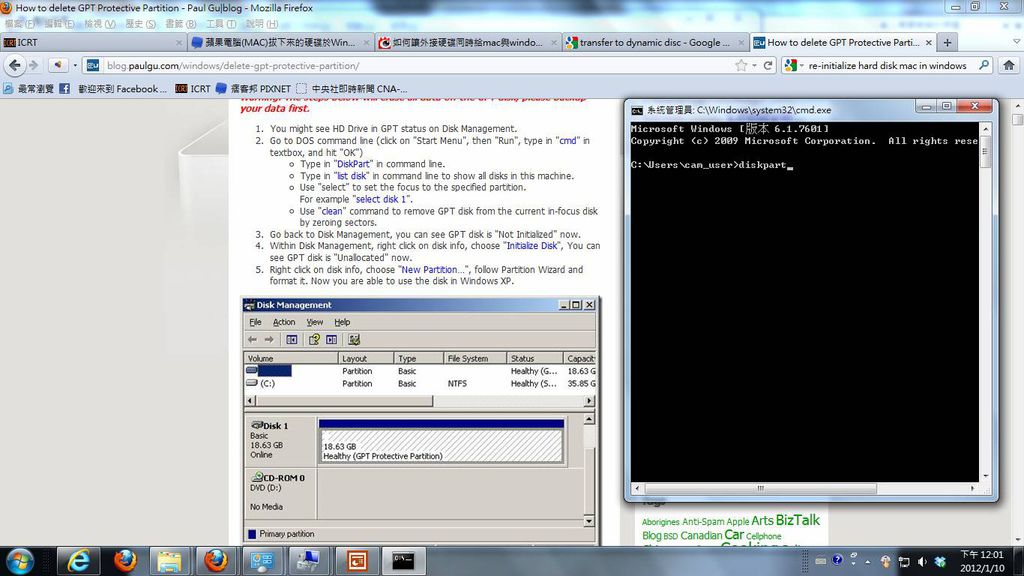Switch to transfer to dynamic disc Google tab
The image size is (1024, 576).
(655, 42)
